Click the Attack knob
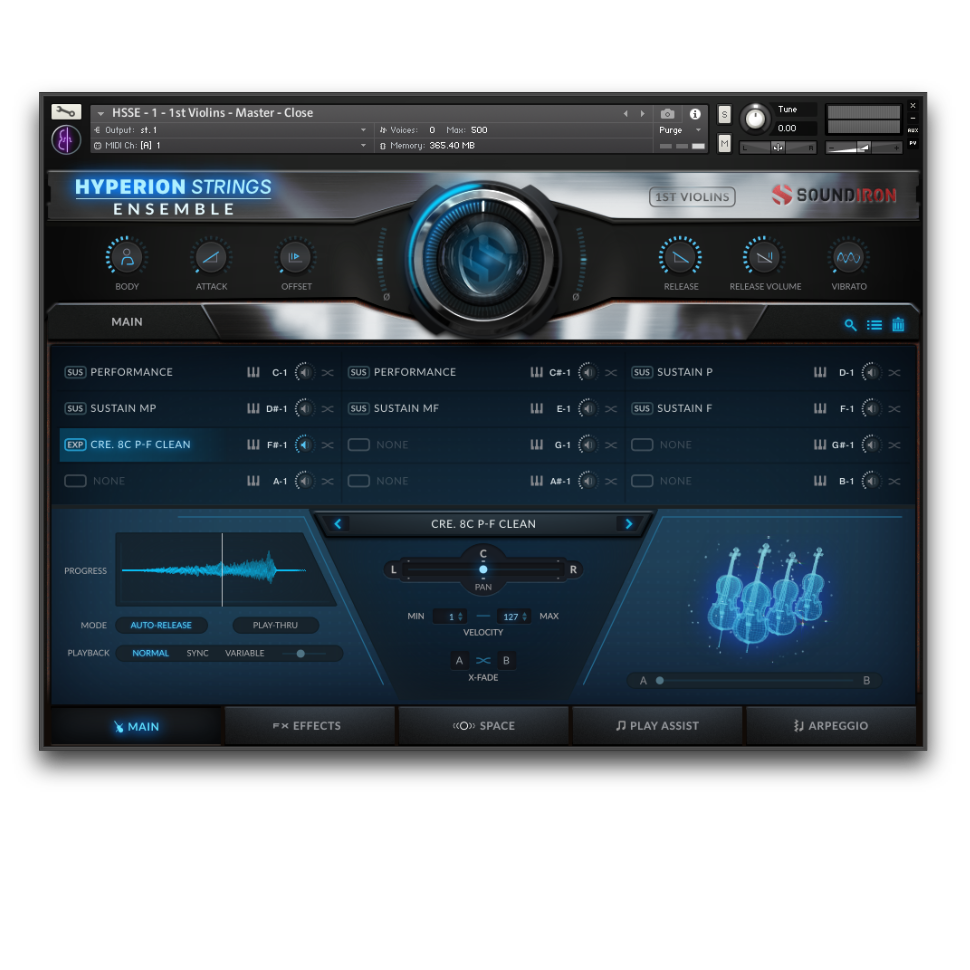Viewport: 970px width, 970px height. pos(212,257)
